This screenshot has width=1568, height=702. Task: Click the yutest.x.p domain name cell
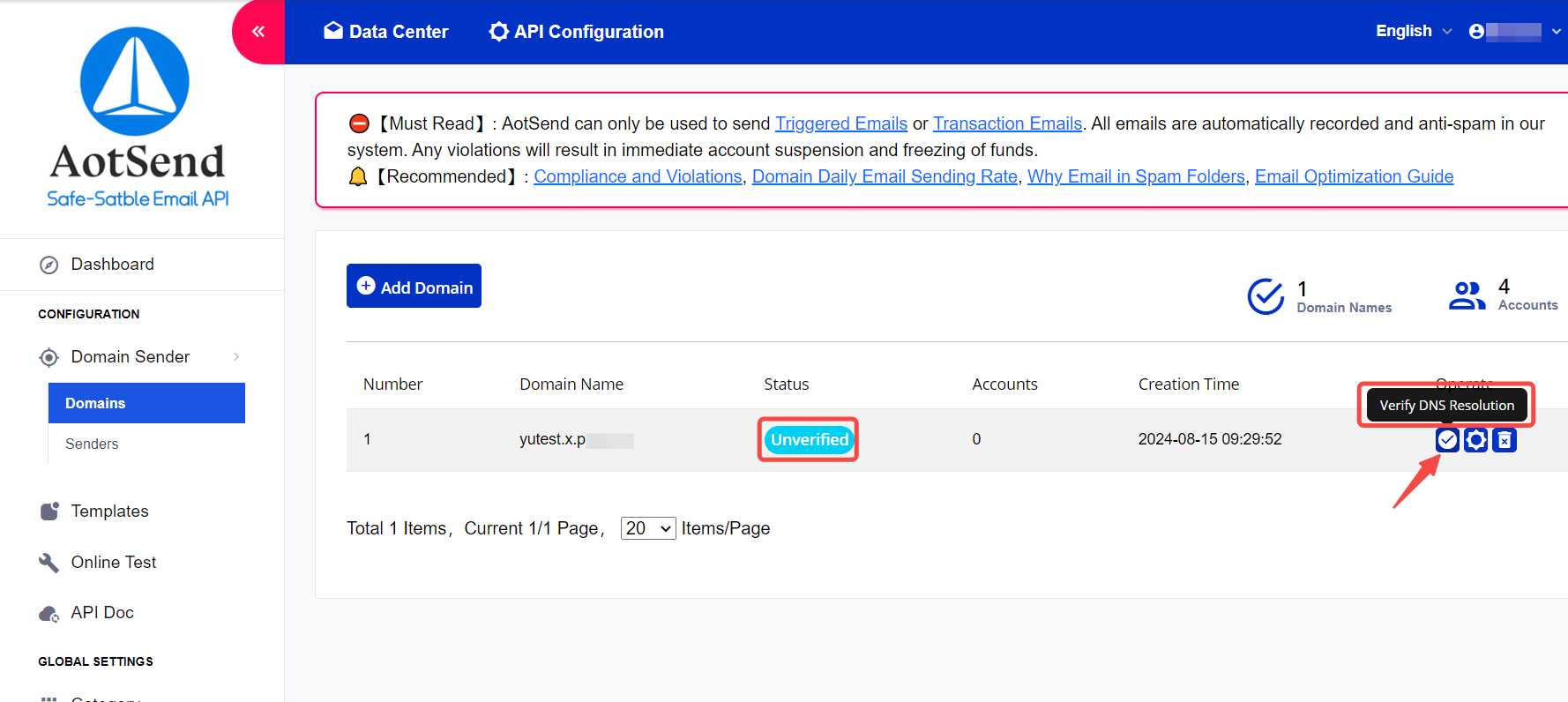click(x=576, y=439)
